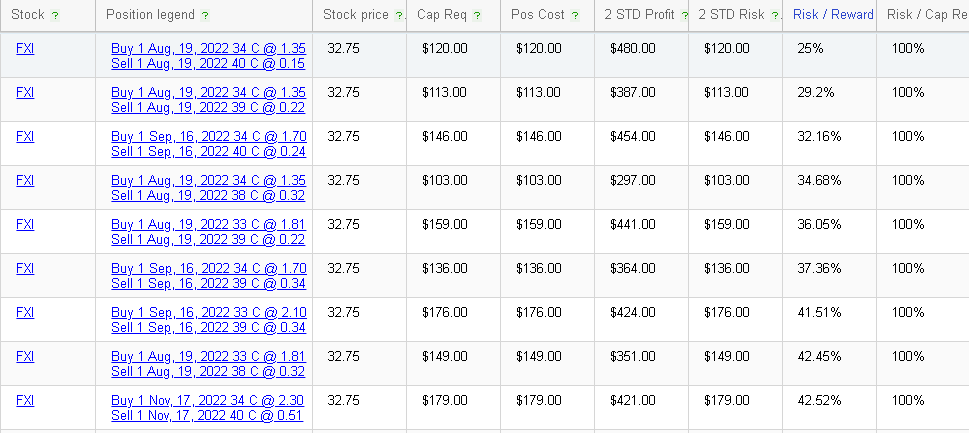Viewport: 969px width, 433px height.
Task: Open FXI stock link in first row
Action: coord(25,48)
